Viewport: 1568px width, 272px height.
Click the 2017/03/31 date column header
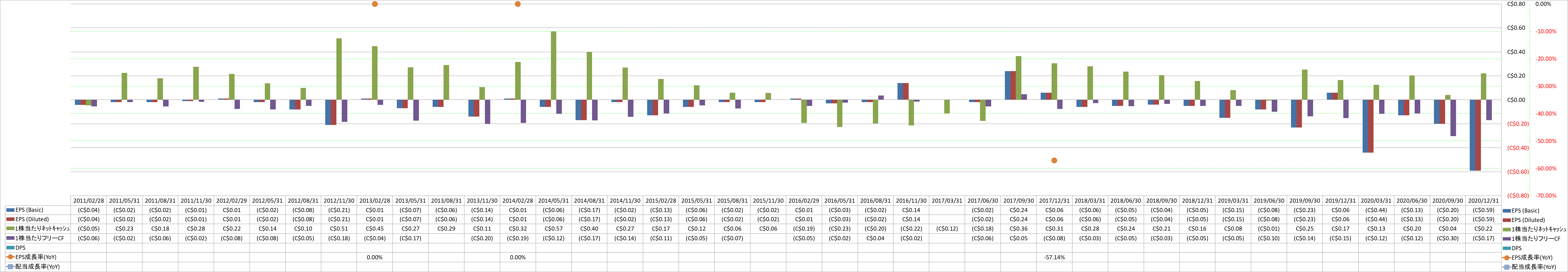click(x=947, y=201)
